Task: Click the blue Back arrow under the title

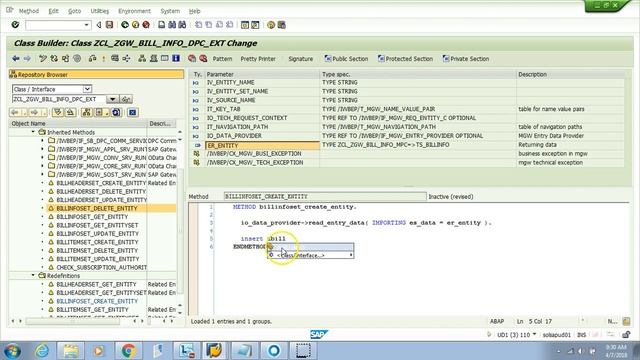Action: coord(16,59)
